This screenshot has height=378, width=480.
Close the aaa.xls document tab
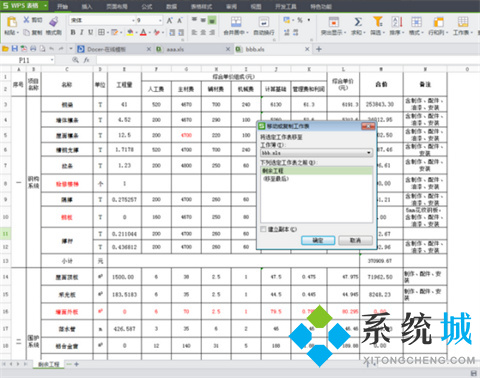pos(228,49)
